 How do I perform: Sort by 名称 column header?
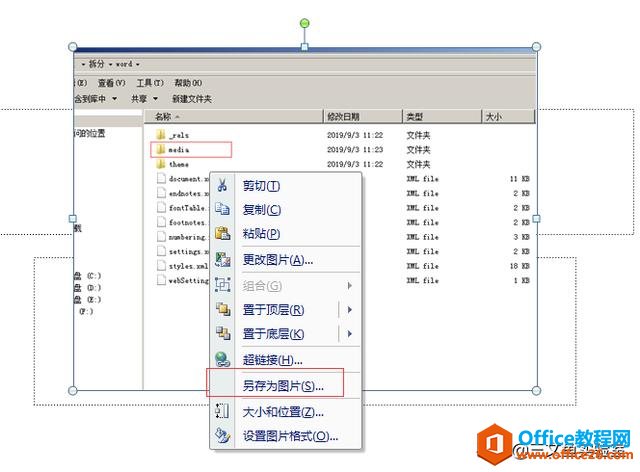pyautogui.click(x=234, y=117)
